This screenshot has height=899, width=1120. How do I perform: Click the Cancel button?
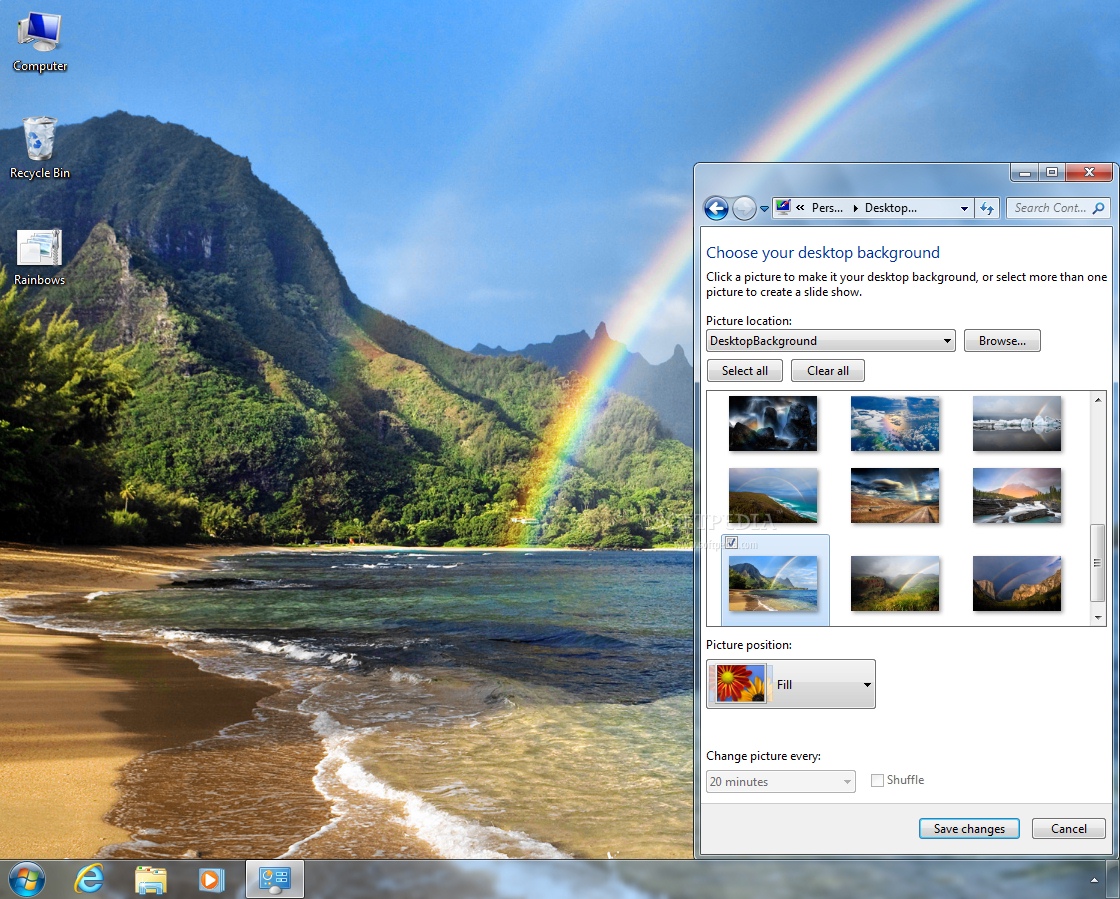coord(1069,828)
